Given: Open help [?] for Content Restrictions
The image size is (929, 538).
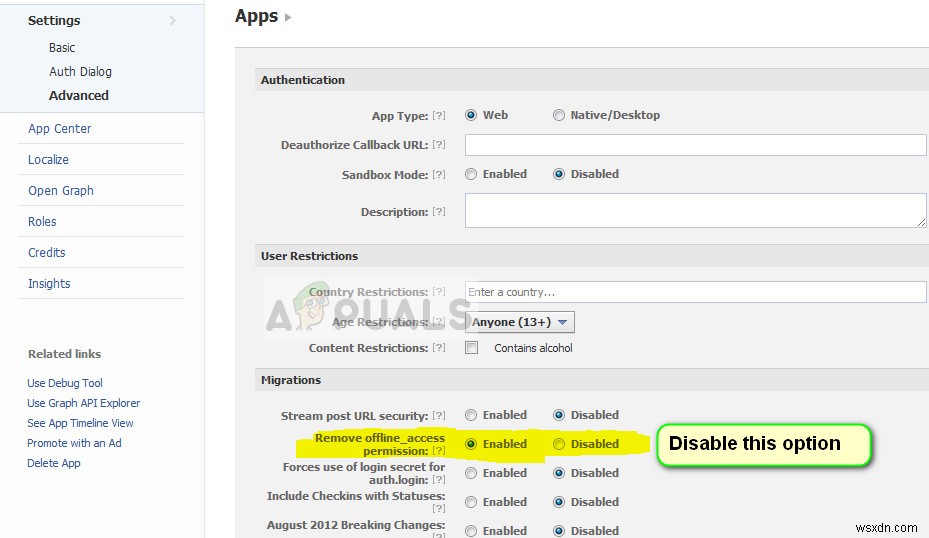Looking at the screenshot, I should coord(438,348).
